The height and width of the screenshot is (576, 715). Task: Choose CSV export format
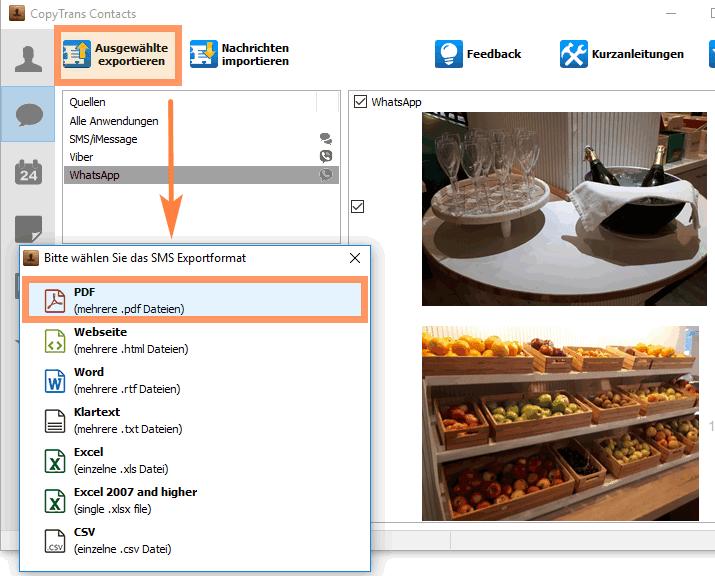195,540
